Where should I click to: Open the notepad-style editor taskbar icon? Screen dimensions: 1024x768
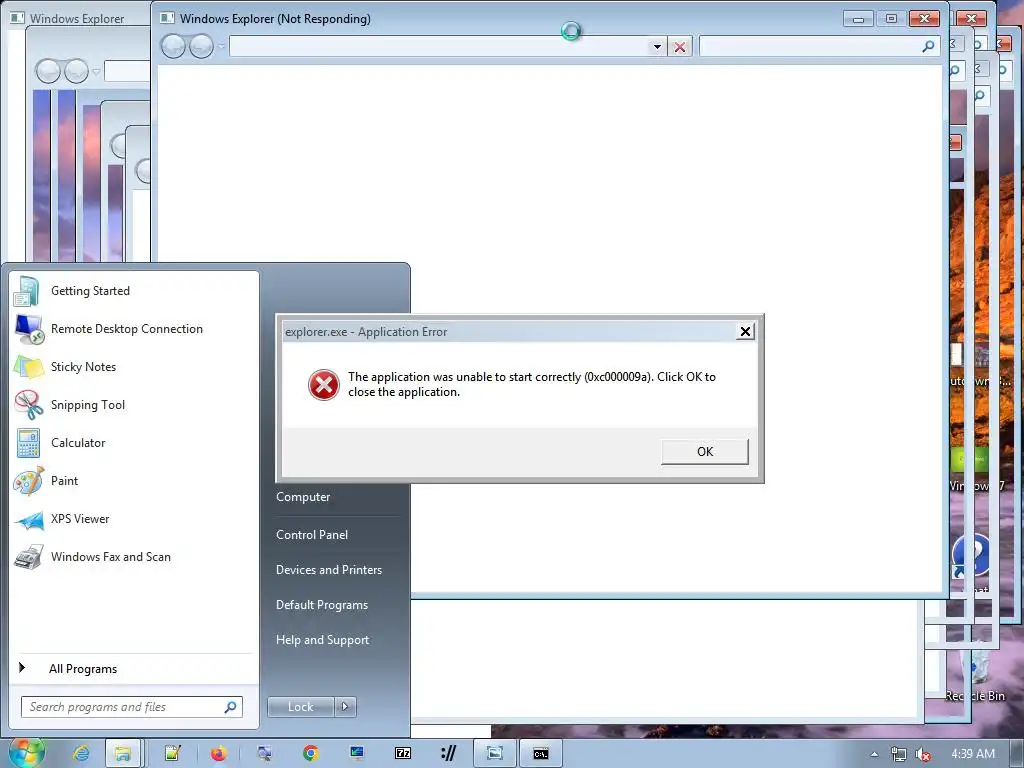pos(172,754)
